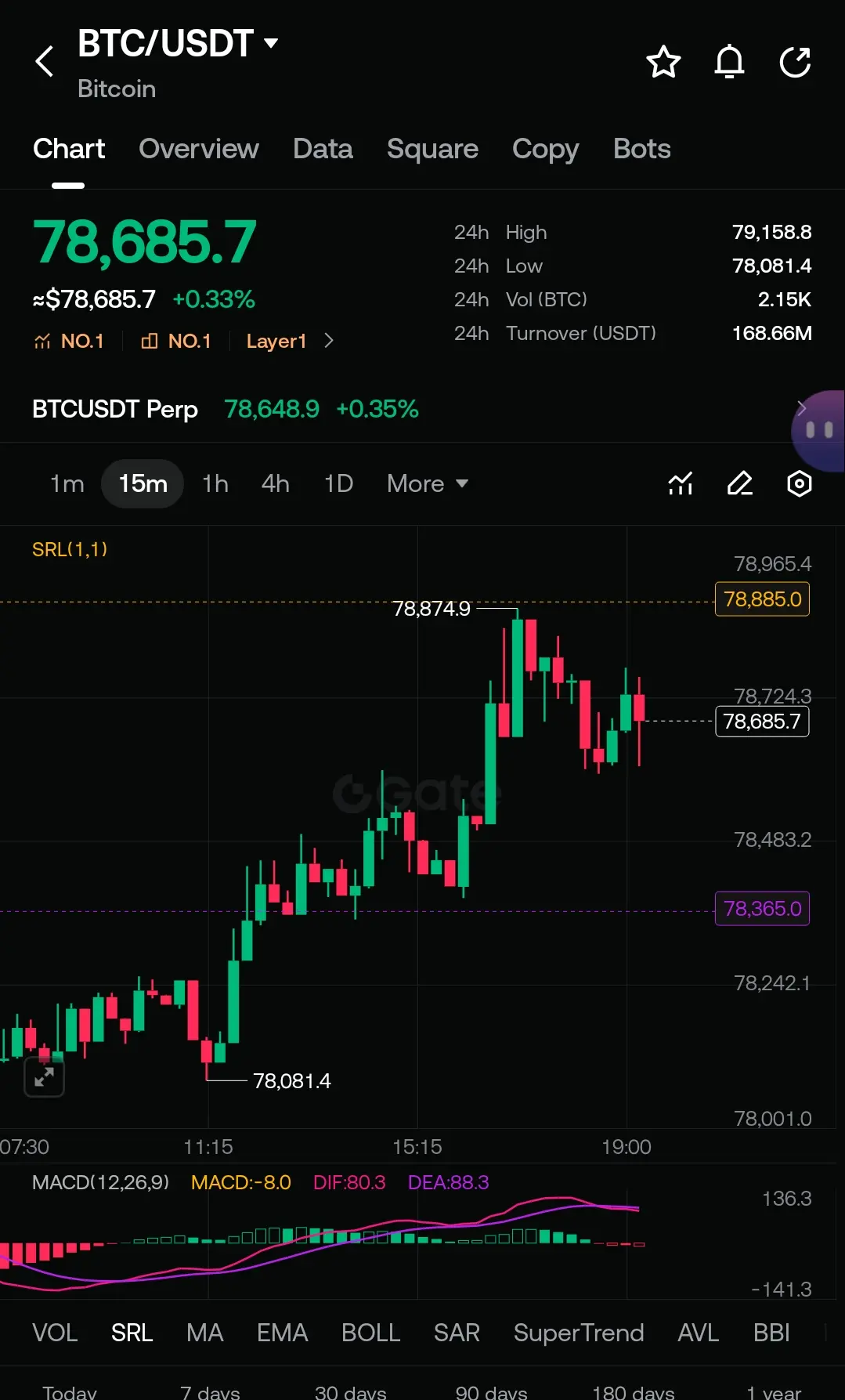Expand chart to fullscreen
The image size is (845, 1400).
click(x=44, y=1076)
